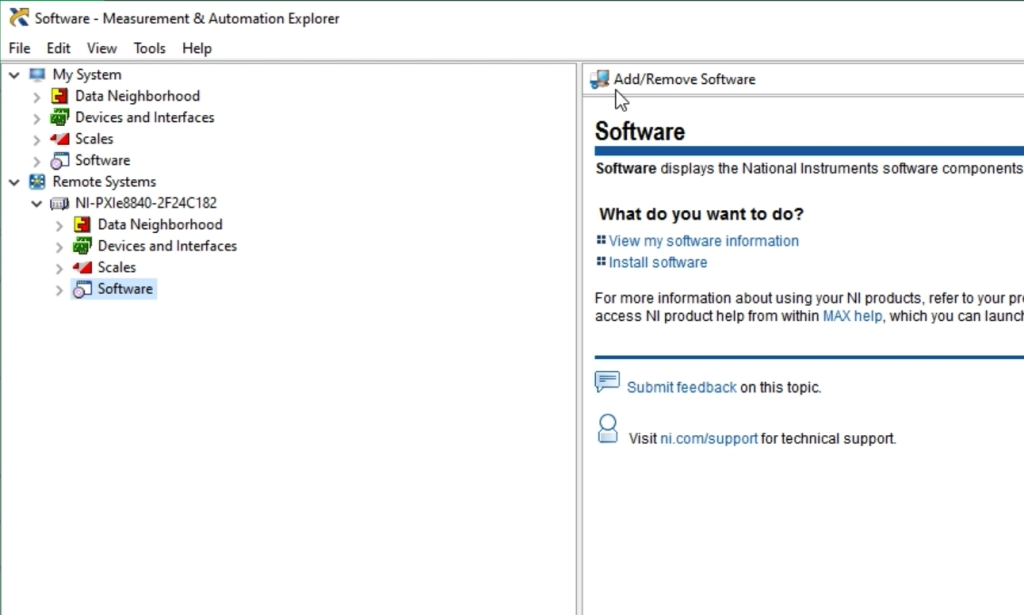Click the Scales icon under NI-PXIe8840
This screenshot has height=615, width=1024.
point(82,268)
